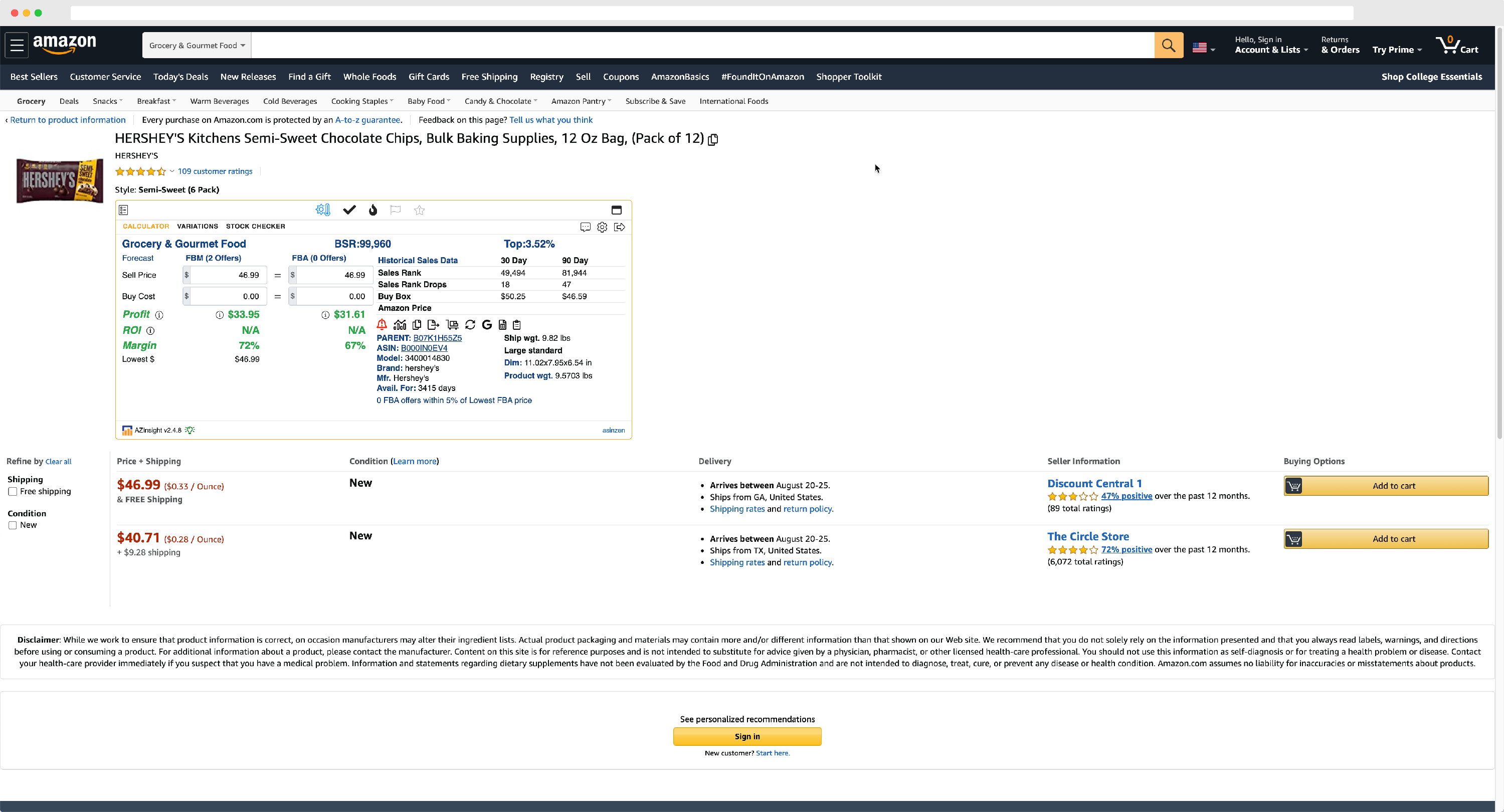
Task: Expand star rating breakdown chevron
Action: [x=171, y=171]
